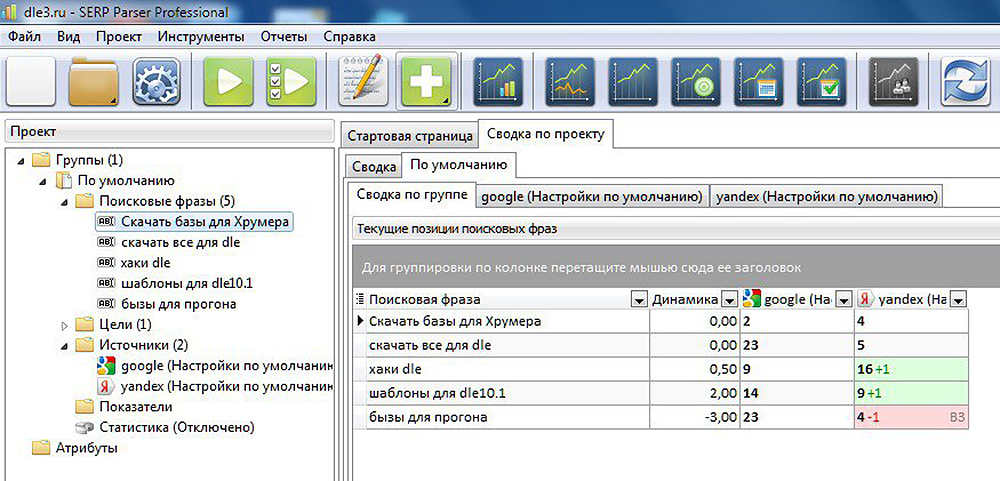Open the google column filter dropdown
This screenshot has height=481, width=1000.
tap(844, 299)
